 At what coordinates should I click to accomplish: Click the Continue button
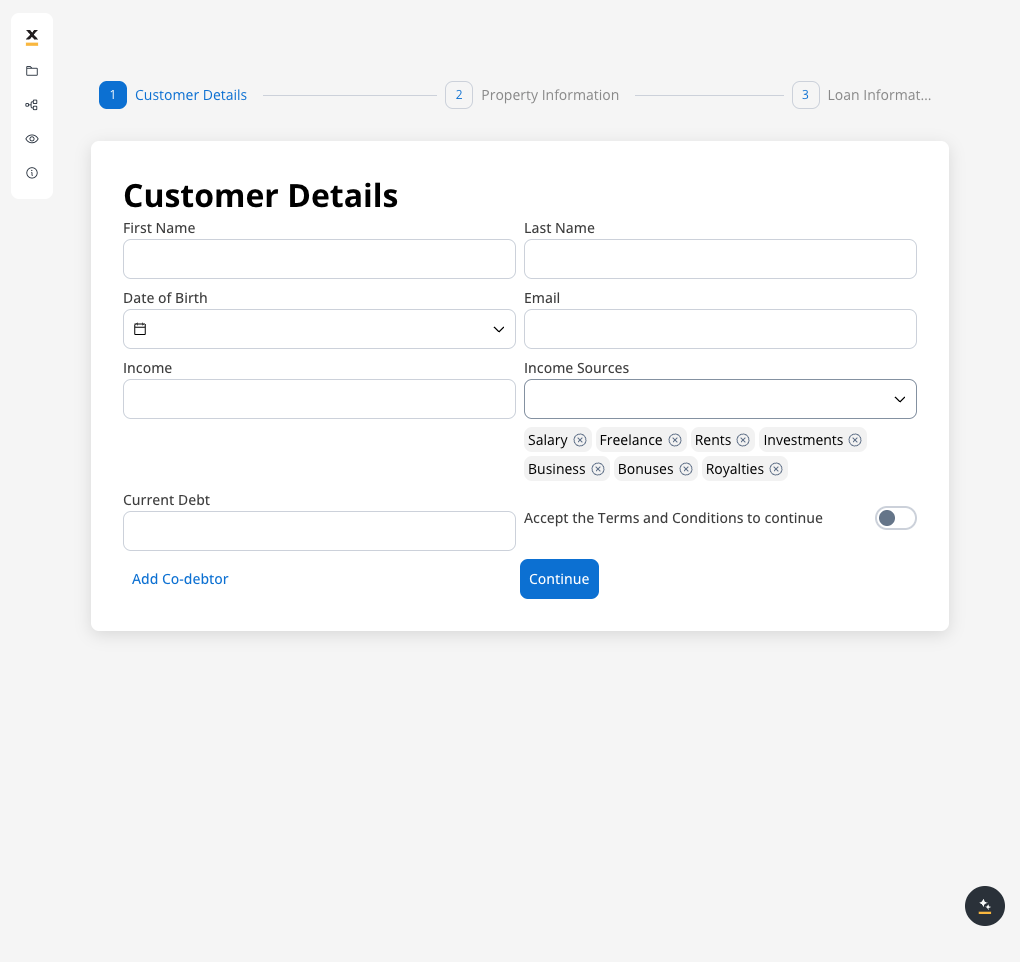click(559, 579)
